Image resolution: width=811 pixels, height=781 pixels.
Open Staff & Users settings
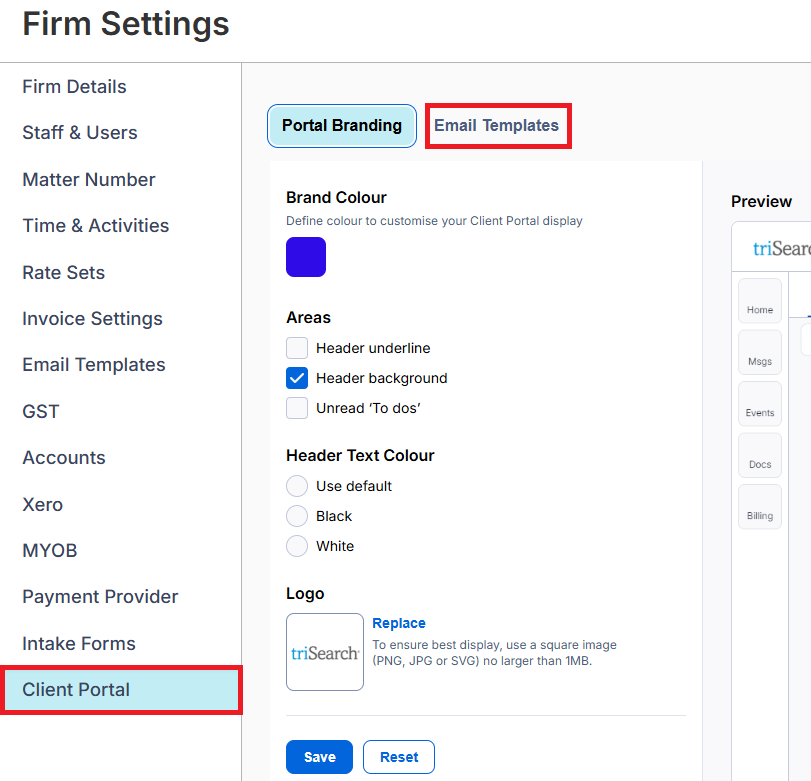[80, 133]
